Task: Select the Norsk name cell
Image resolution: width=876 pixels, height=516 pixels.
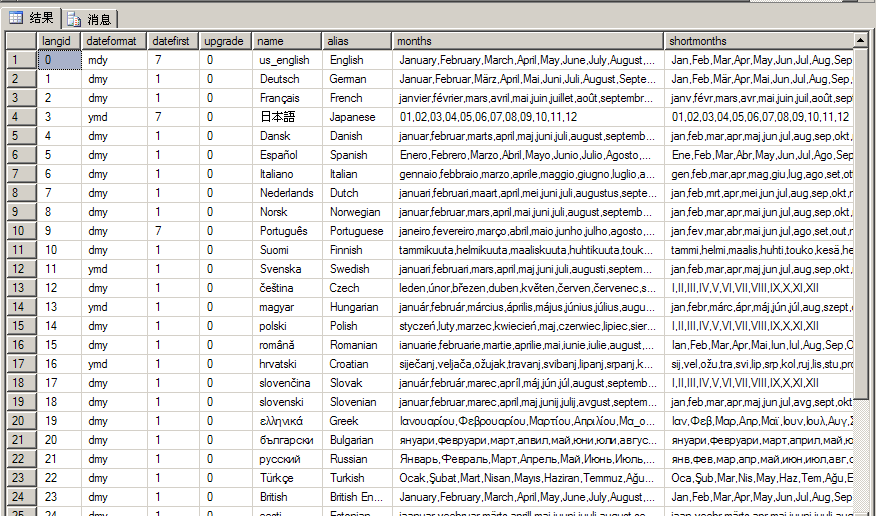Action: click(287, 212)
